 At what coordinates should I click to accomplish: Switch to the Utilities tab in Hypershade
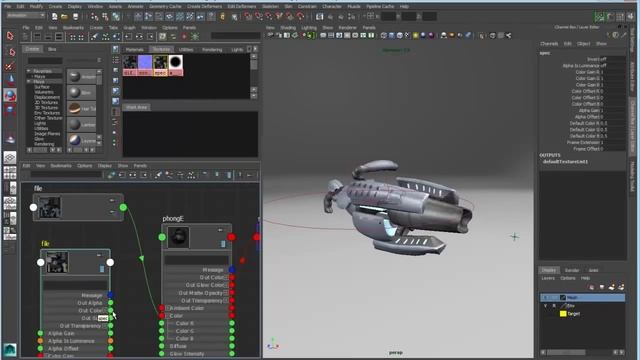point(186,49)
